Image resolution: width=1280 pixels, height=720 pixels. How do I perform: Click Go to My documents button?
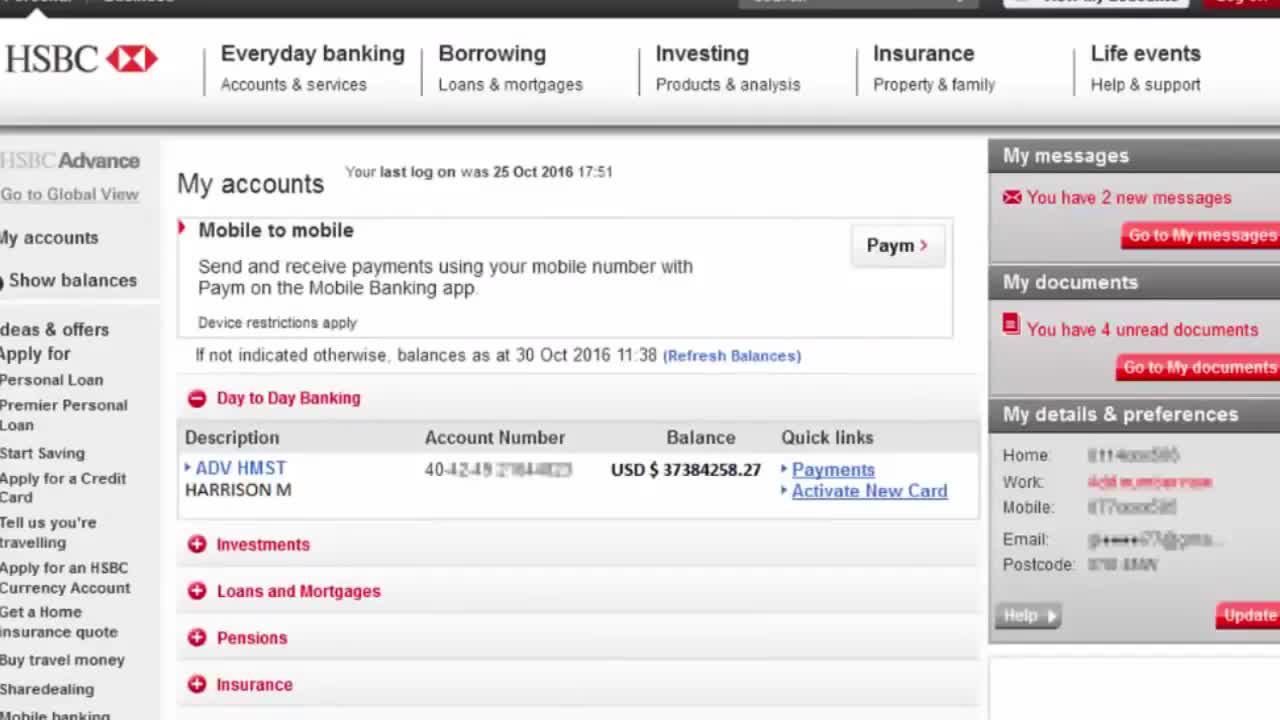[1198, 368]
